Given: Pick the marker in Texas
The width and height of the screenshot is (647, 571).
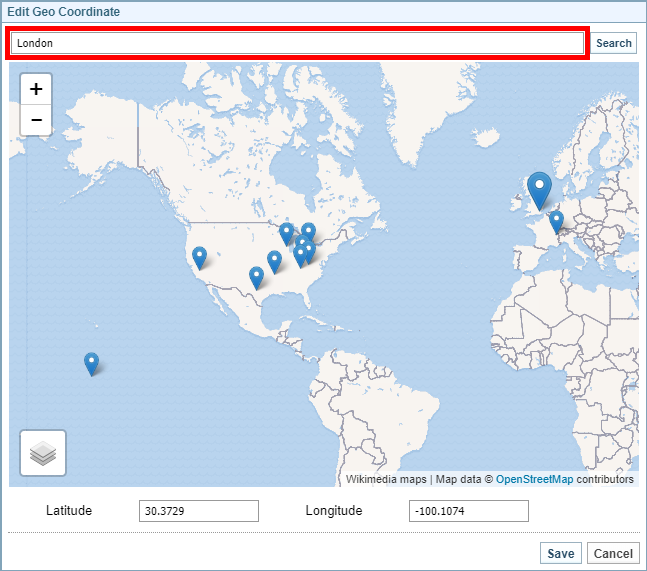Looking at the screenshot, I should coord(256,277).
